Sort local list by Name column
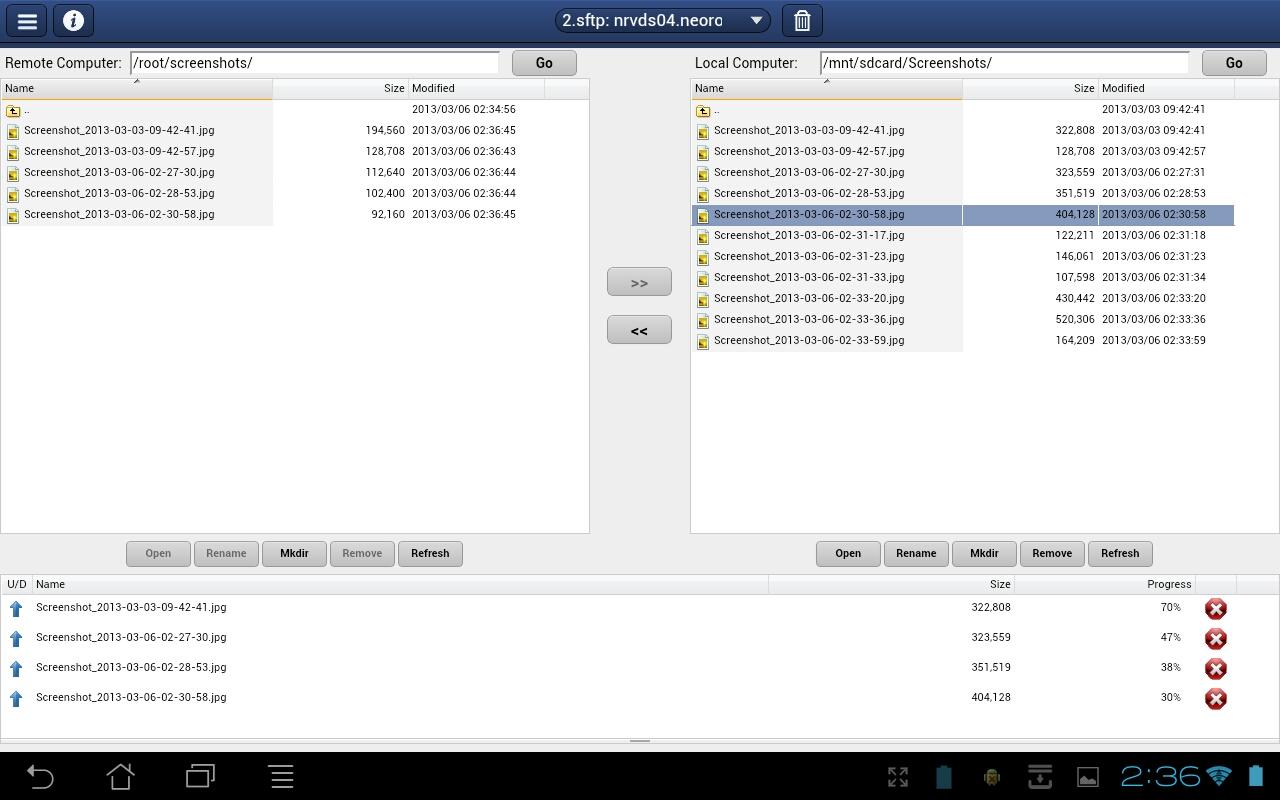The image size is (1280, 800). tap(826, 88)
